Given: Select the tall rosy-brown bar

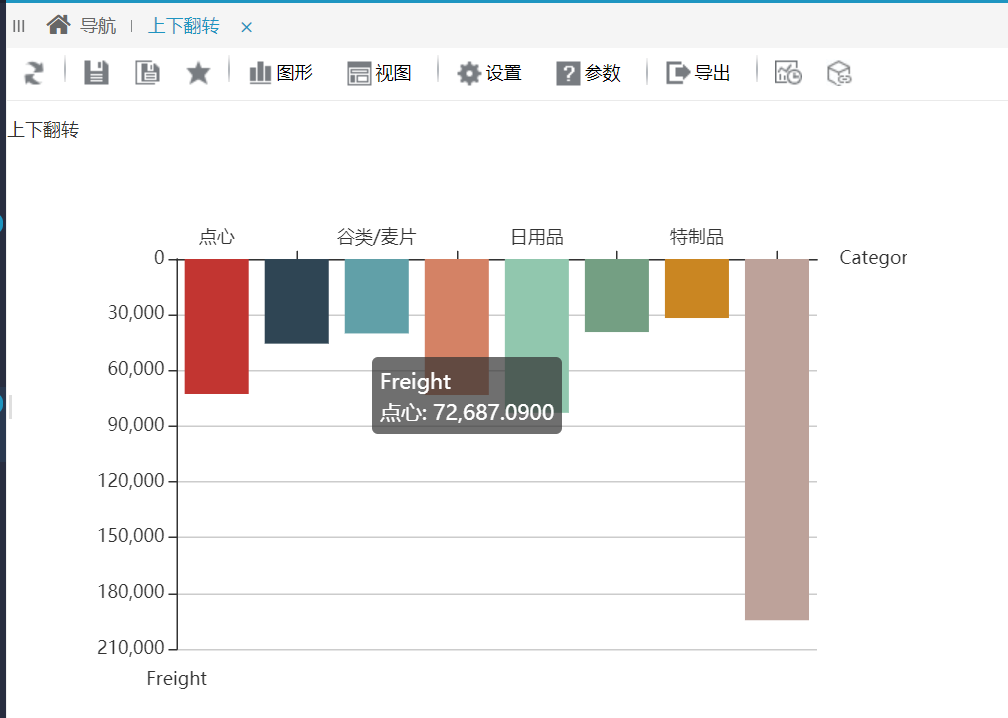Looking at the screenshot, I should tap(777, 440).
